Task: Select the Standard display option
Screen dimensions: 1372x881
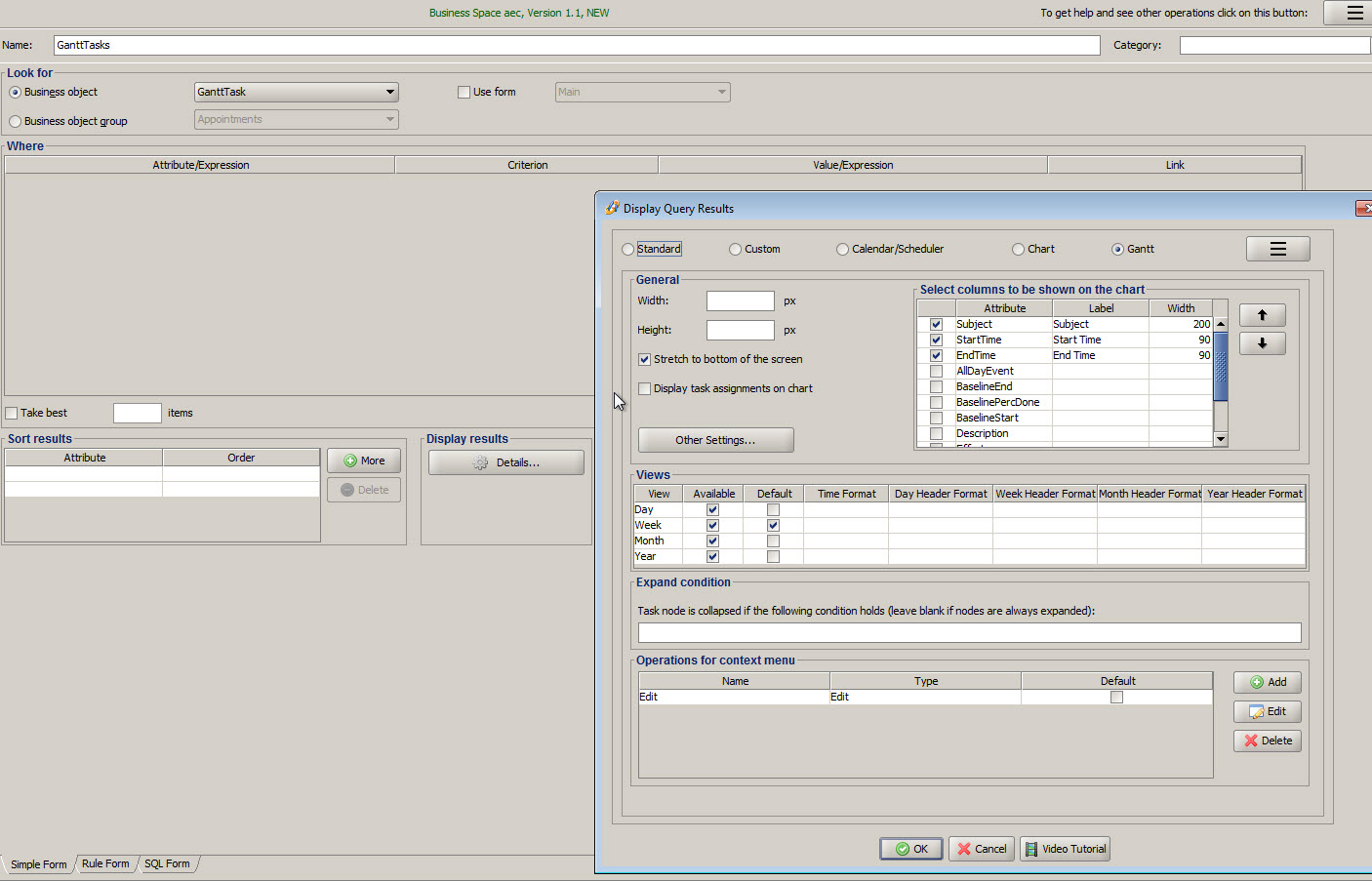Action: coord(627,250)
